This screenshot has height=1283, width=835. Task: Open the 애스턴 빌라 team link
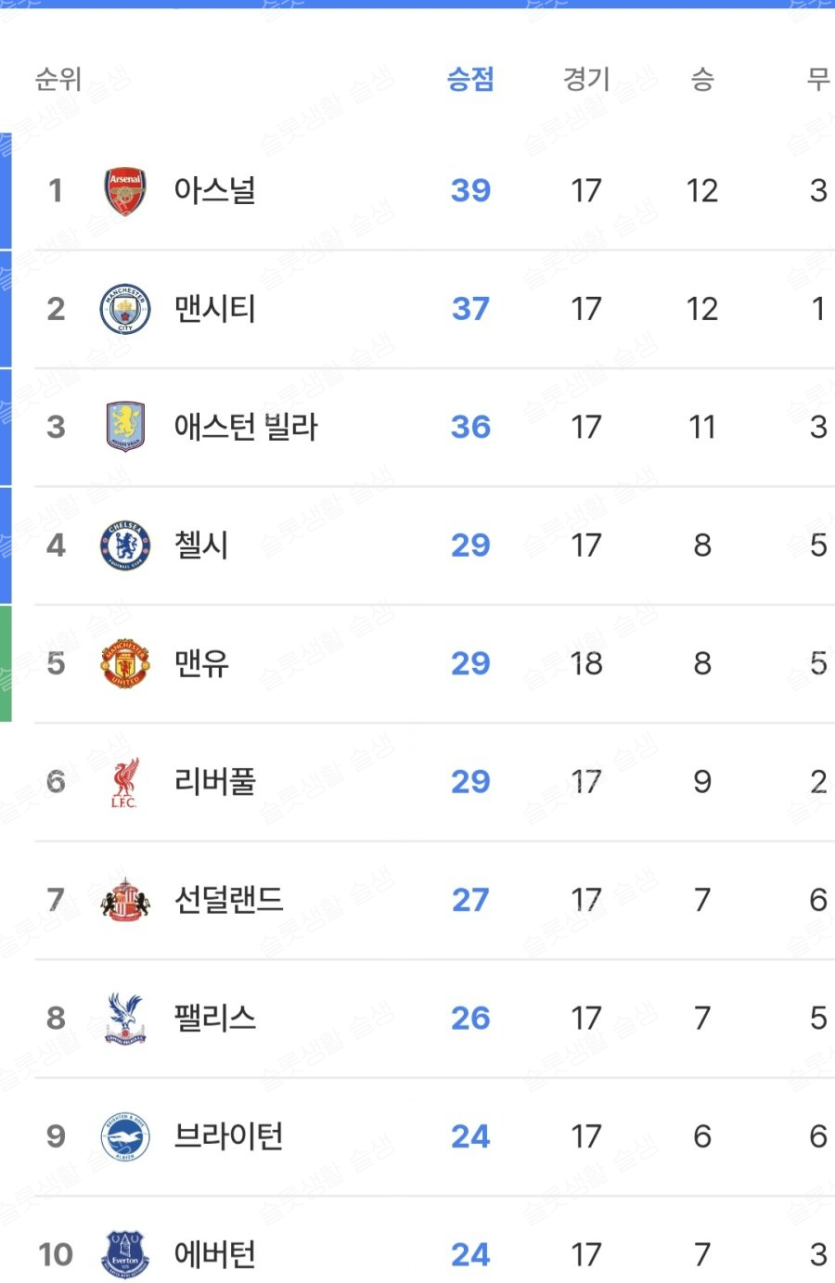tap(245, 427)
